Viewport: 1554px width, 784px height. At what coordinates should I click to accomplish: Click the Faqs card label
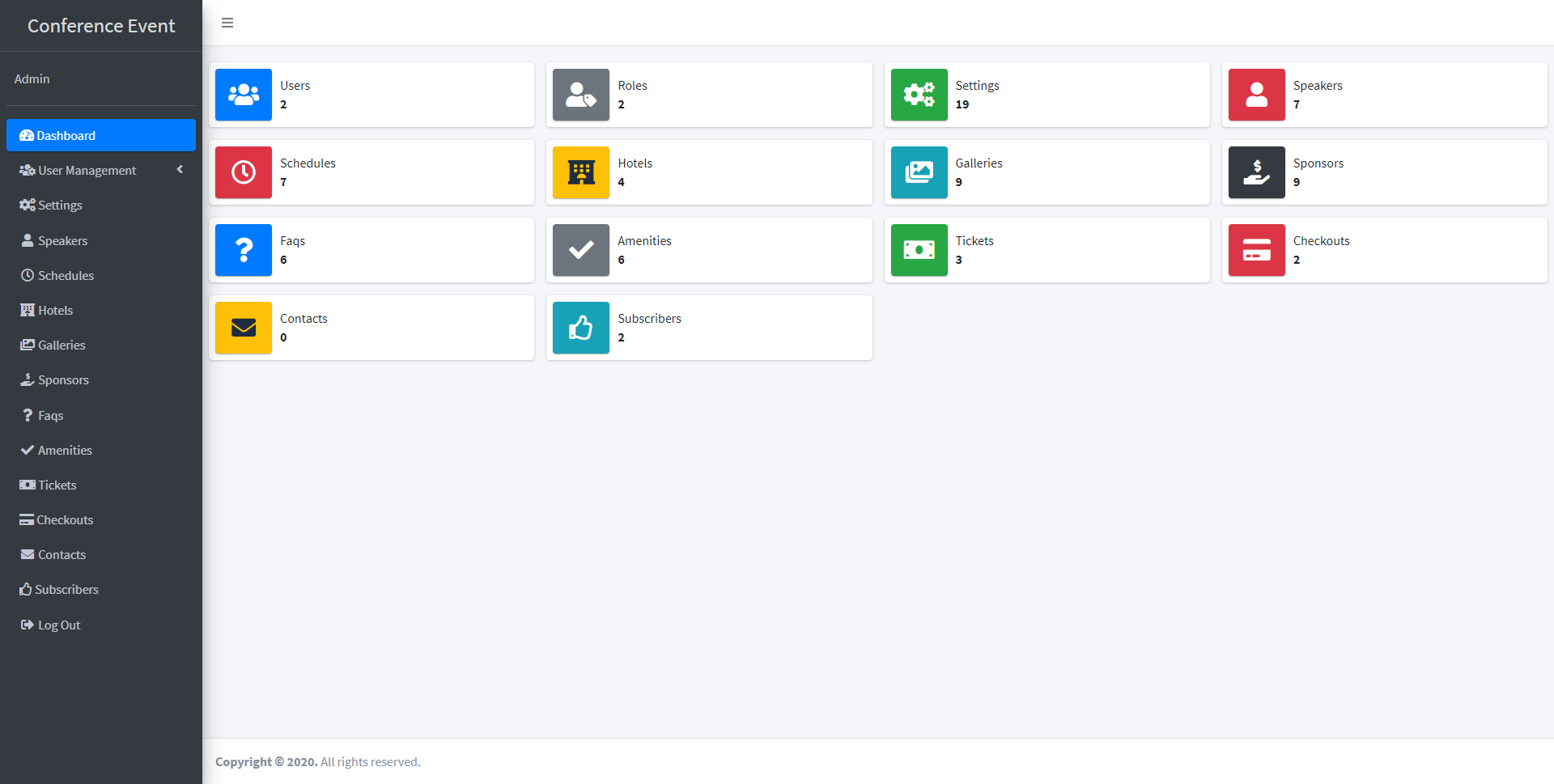[x=293, y=240]
